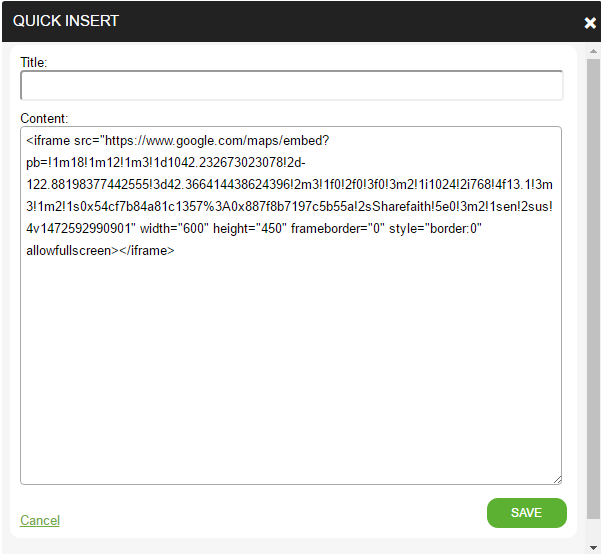Place cursor on style="border:0" text
The height and width of the screenshot is (554, 601).
pyautogui.click(x=435, y=229)
